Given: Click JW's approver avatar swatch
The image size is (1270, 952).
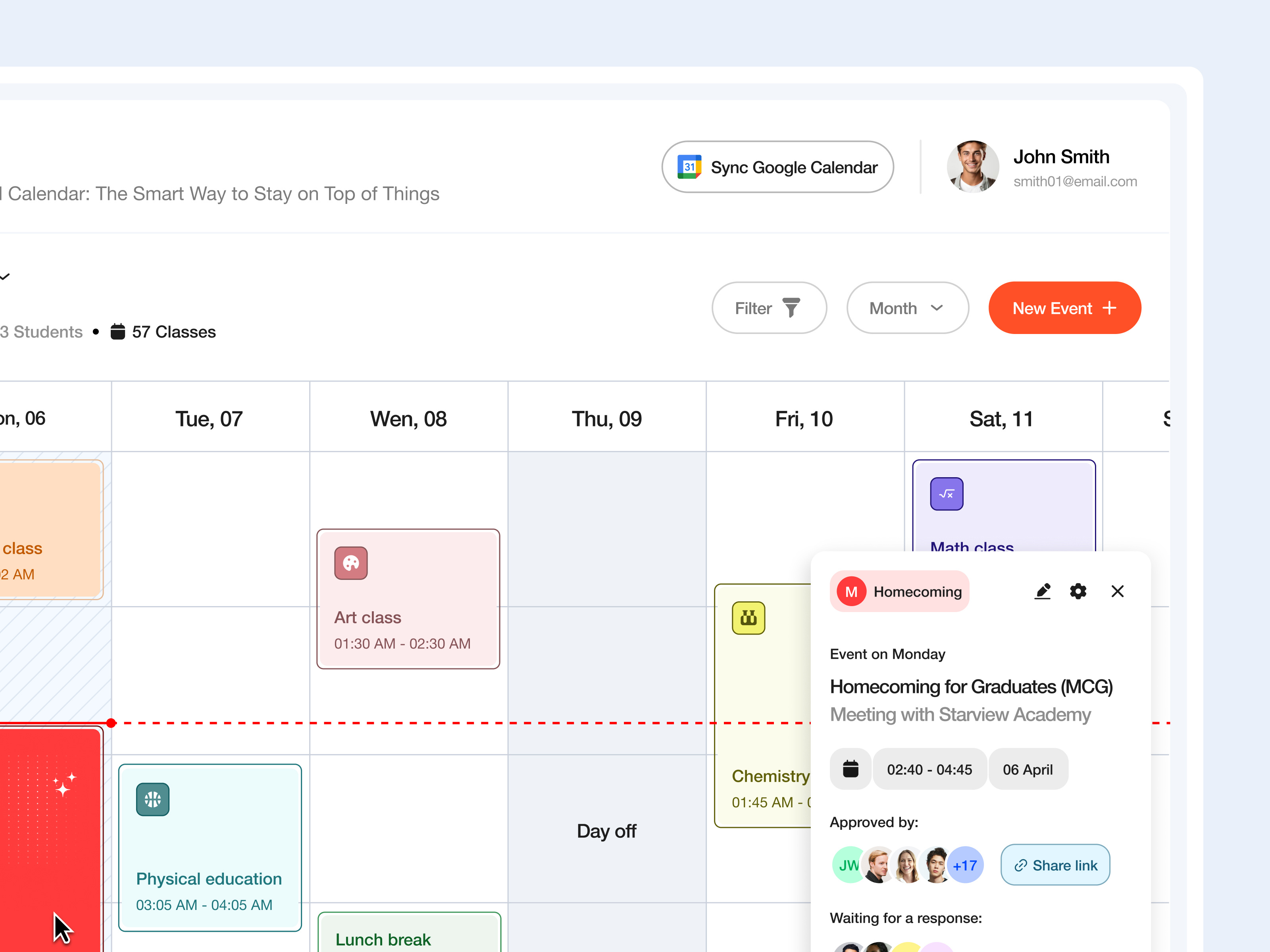Looking at the screenshot, I should 848,865.
